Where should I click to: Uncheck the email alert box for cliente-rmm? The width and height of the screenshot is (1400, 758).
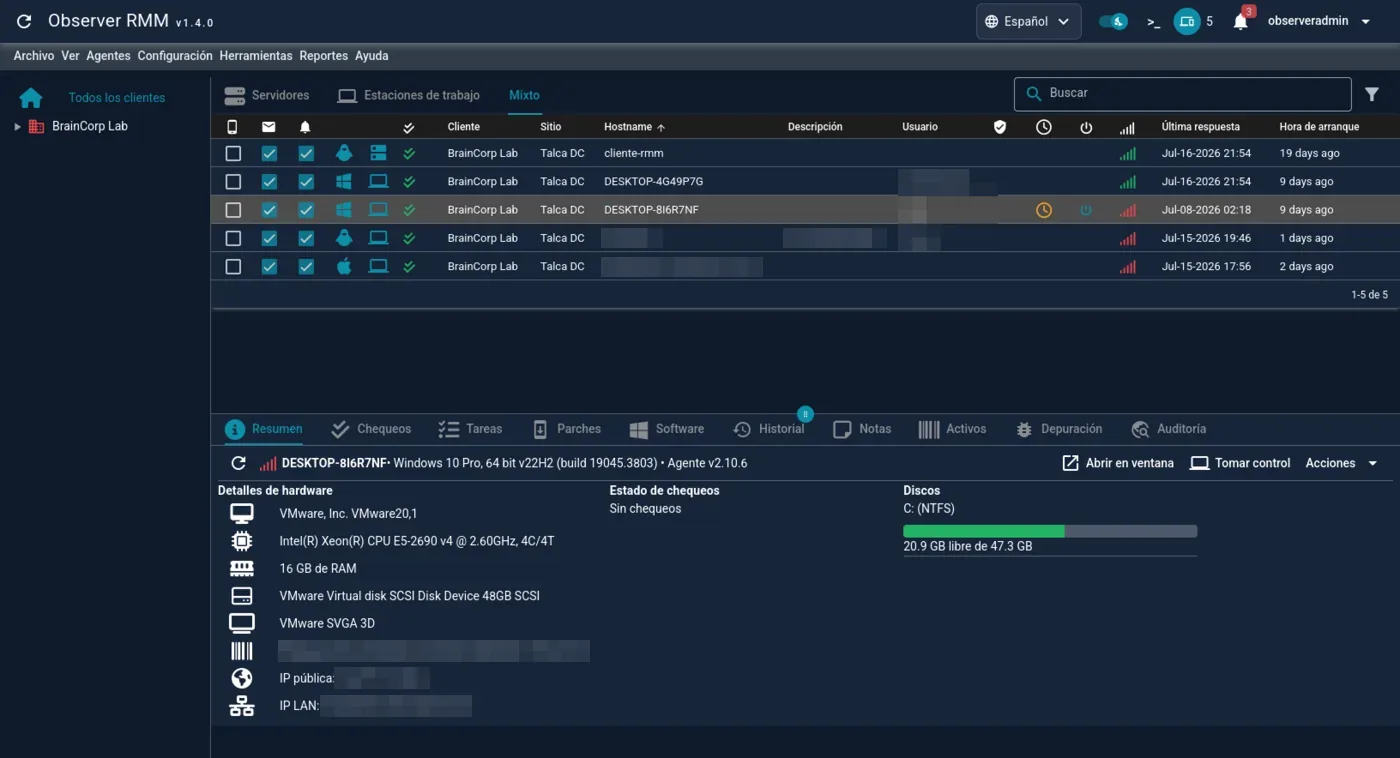click(269, 153)
